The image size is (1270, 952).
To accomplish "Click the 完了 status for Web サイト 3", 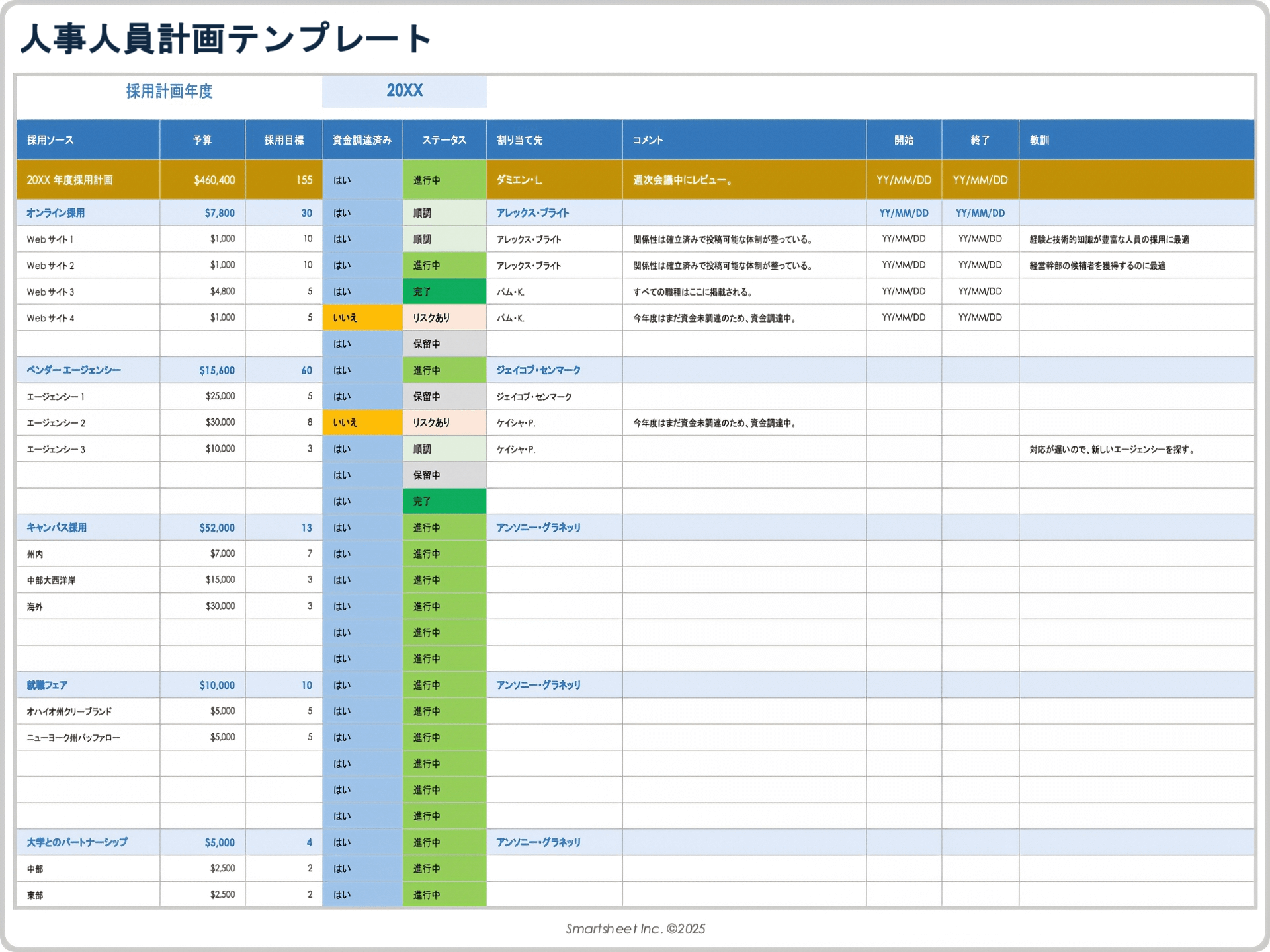I will coord(444,292).
